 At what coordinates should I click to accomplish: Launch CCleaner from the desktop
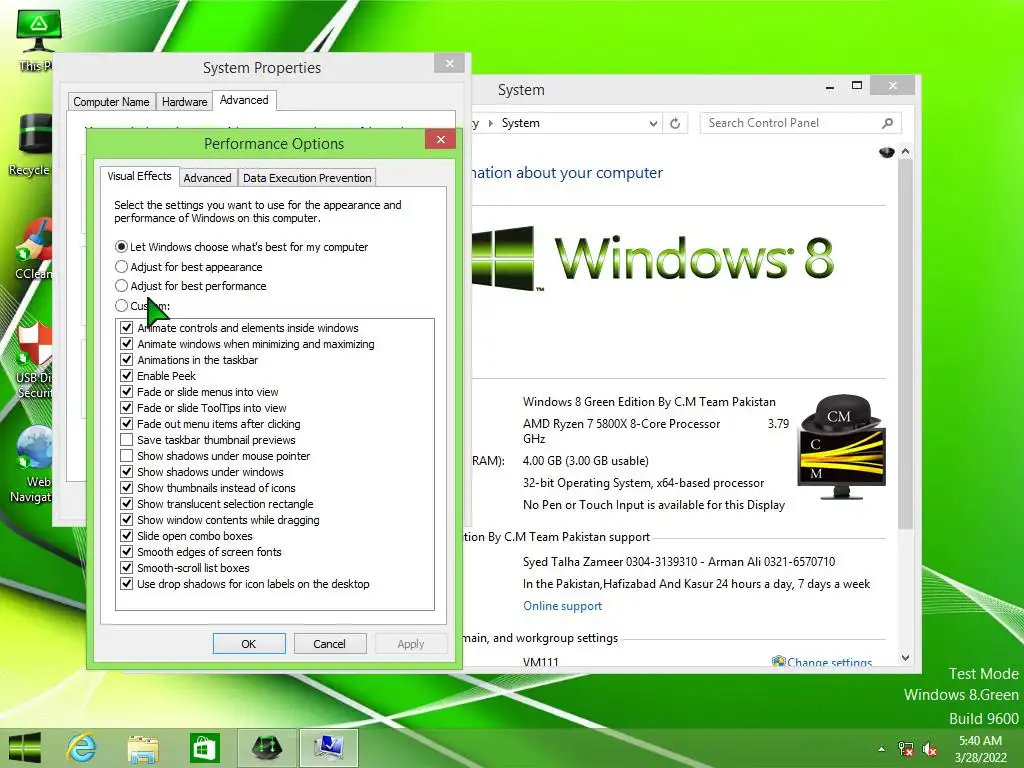pyautogui.click(x=34, y=249)
